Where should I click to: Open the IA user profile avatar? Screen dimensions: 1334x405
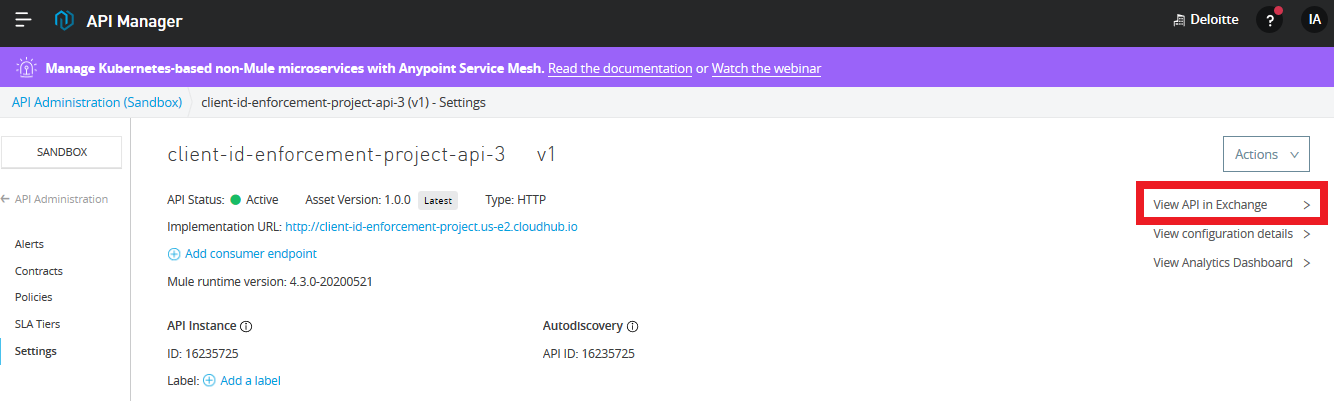[x=1313, y=20]
